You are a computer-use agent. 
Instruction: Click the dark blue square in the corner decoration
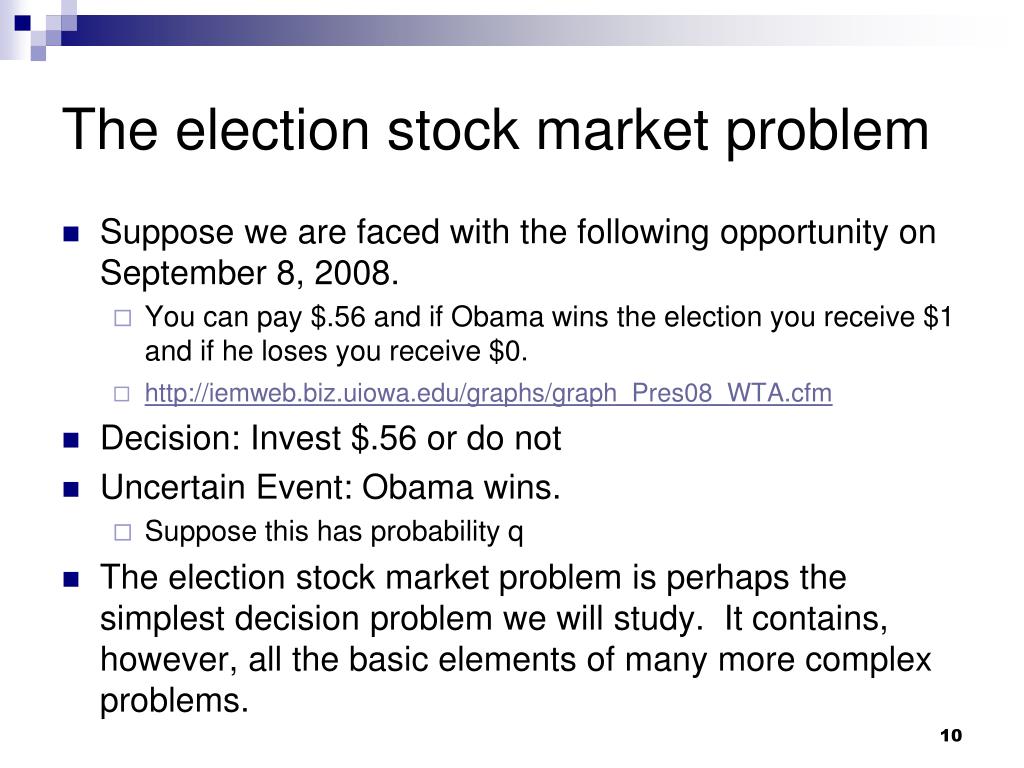tap(23, 23)
